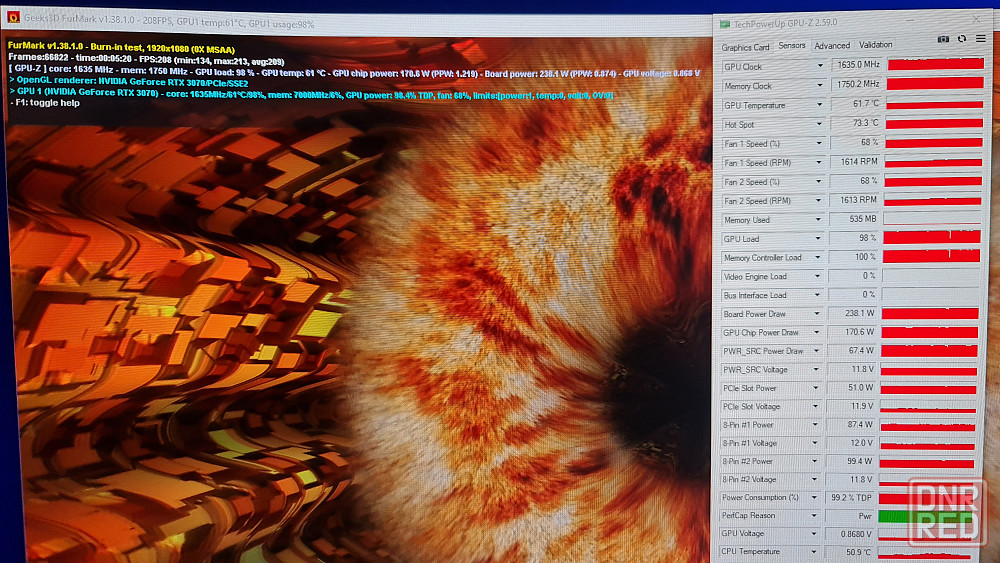Viewport: 1000px width, 563px height.
Task: Click the GPU Chip Power 170.6 W value
Action: tap(852, 332)
